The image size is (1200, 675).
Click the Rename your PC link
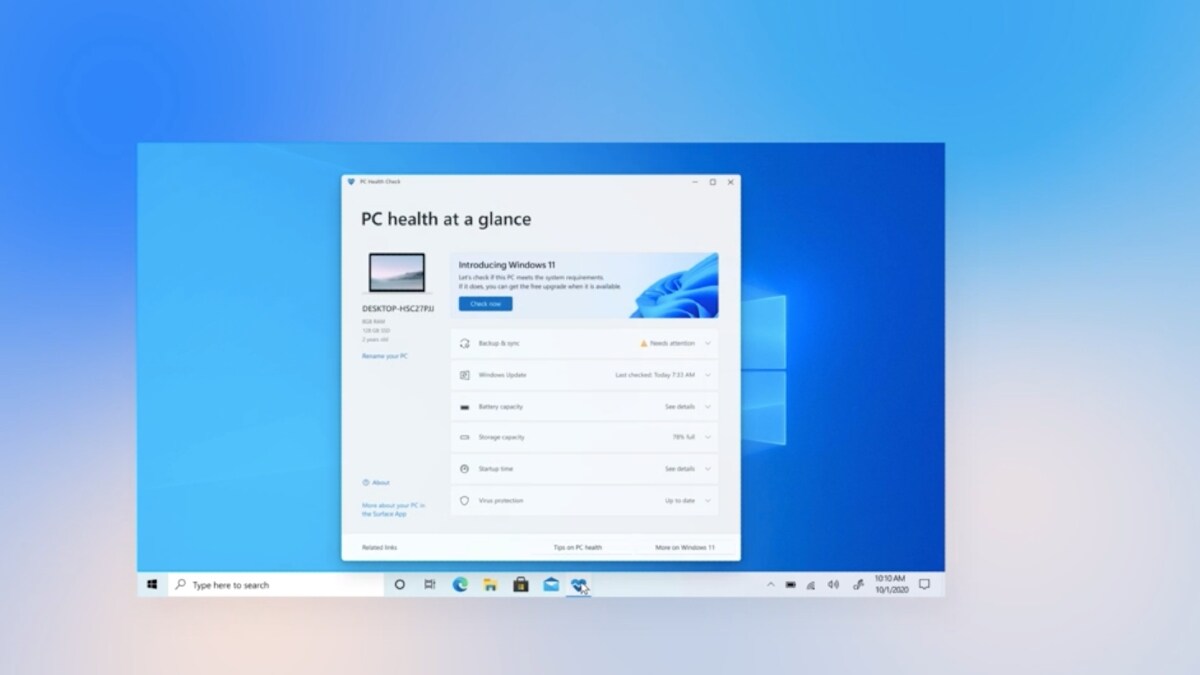click(x=385, y=356)
